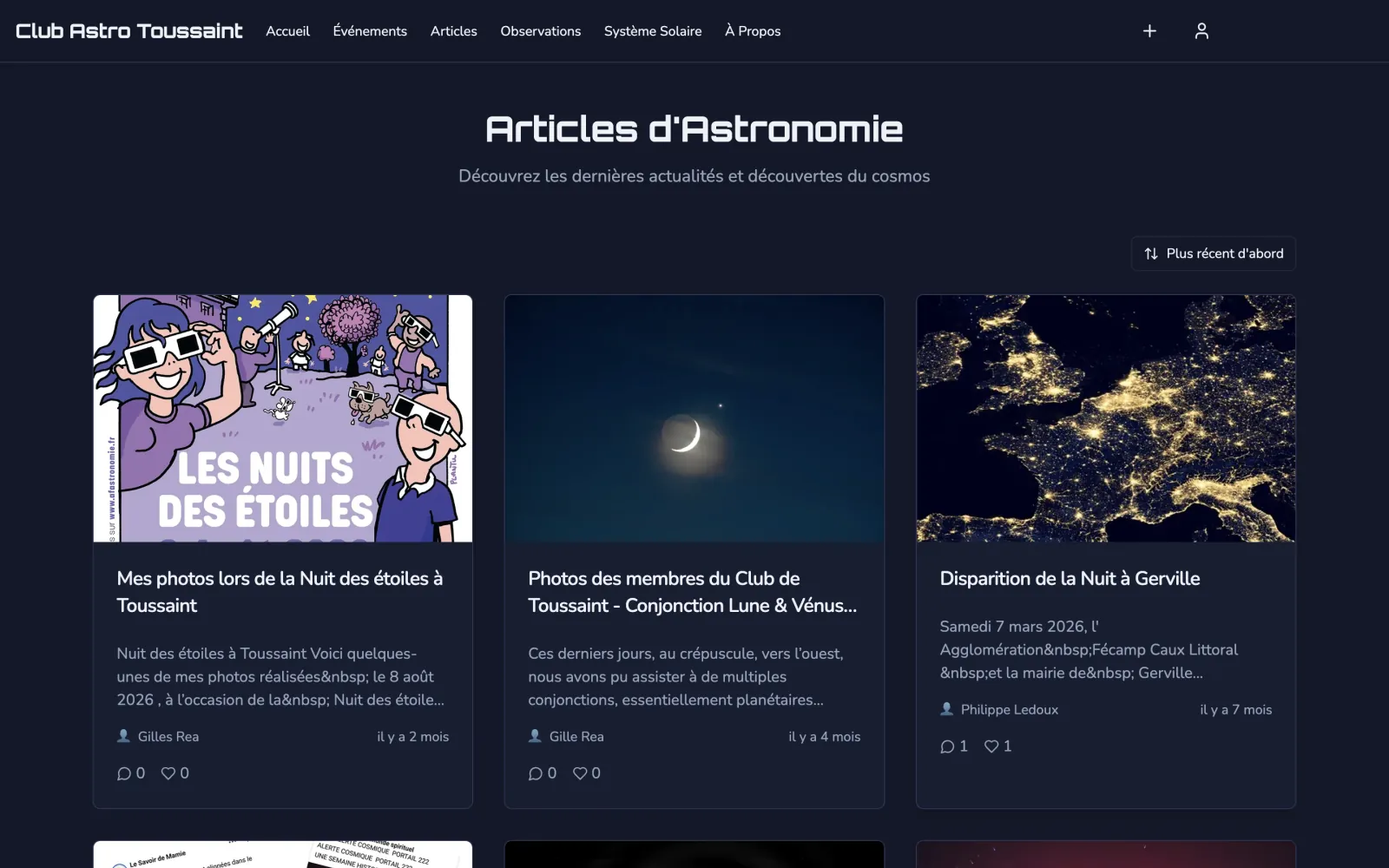Screen dimensions: 1389x868
Task: Click comment icon on Conjonction Lune & Vénus card
Action: click(x=536, y=773)
